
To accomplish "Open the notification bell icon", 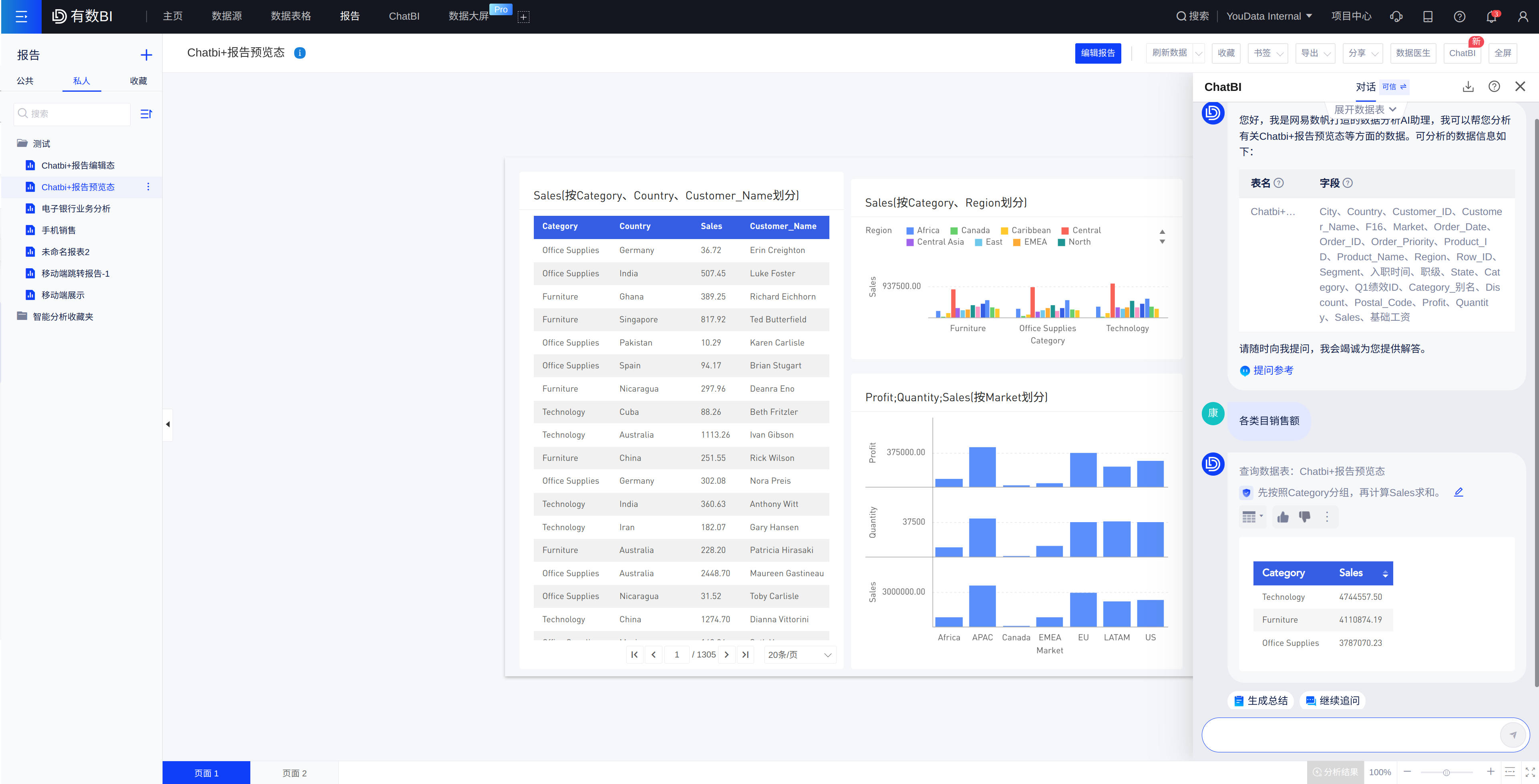I will 1491,17.
